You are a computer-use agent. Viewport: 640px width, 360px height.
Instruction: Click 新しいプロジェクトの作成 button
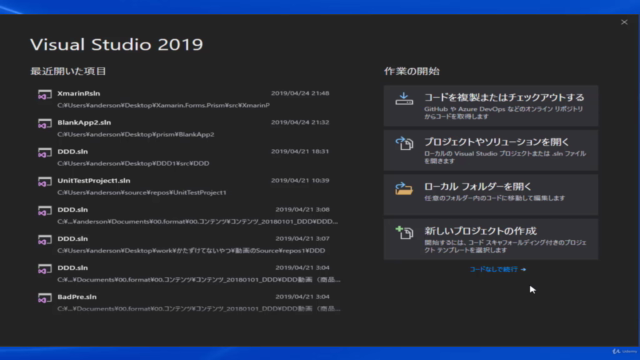(491, 239)
